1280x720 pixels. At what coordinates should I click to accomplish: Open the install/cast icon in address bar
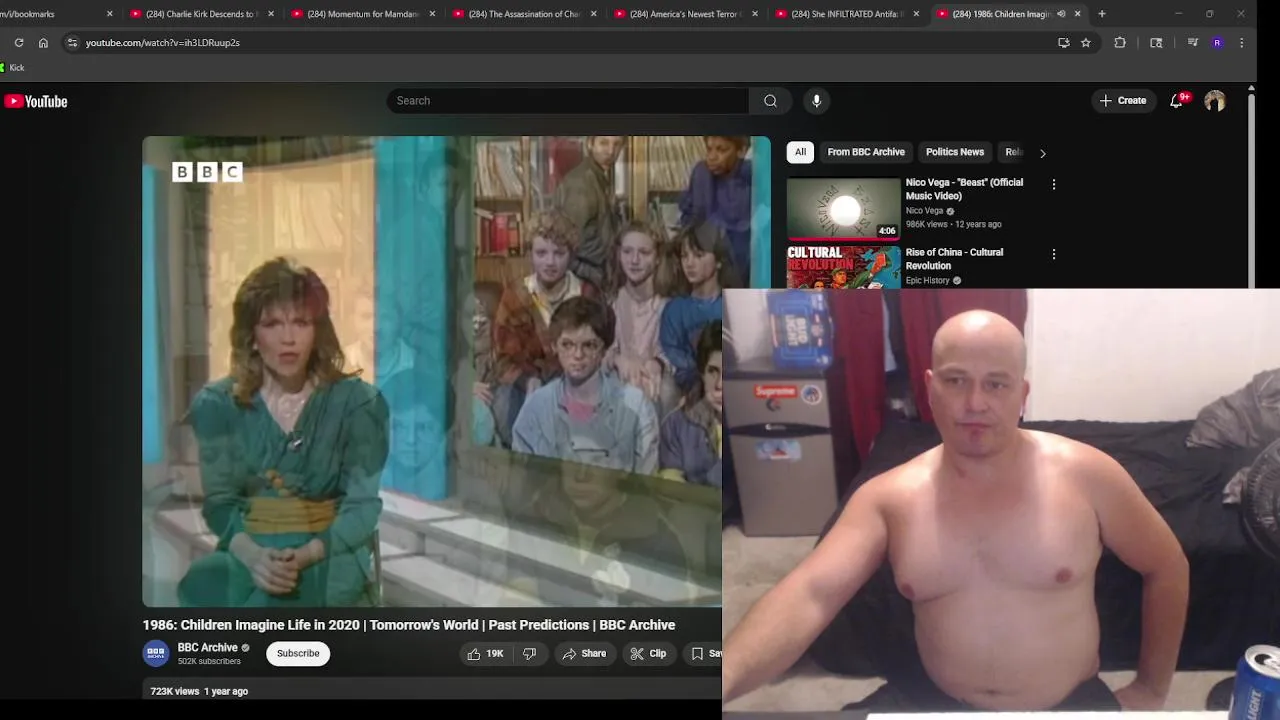pyautogui.click(x=1064, y=43)
